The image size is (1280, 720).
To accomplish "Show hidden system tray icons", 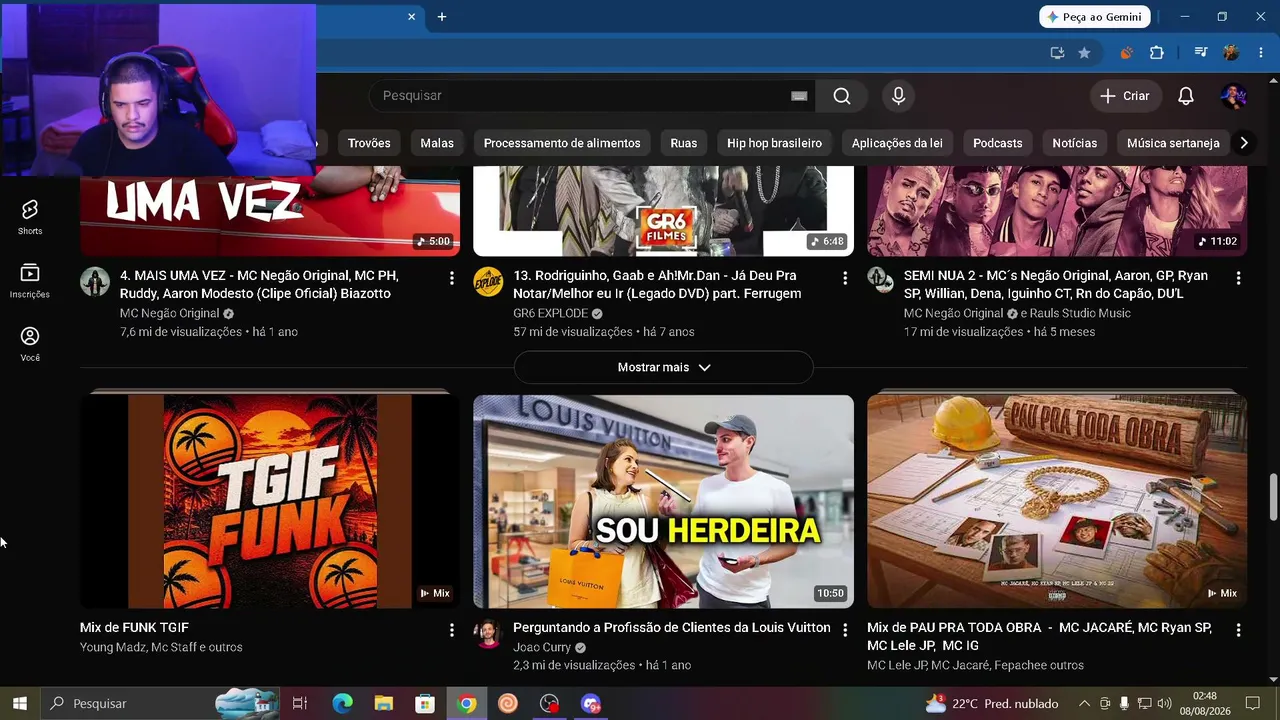I will 1084,704.
